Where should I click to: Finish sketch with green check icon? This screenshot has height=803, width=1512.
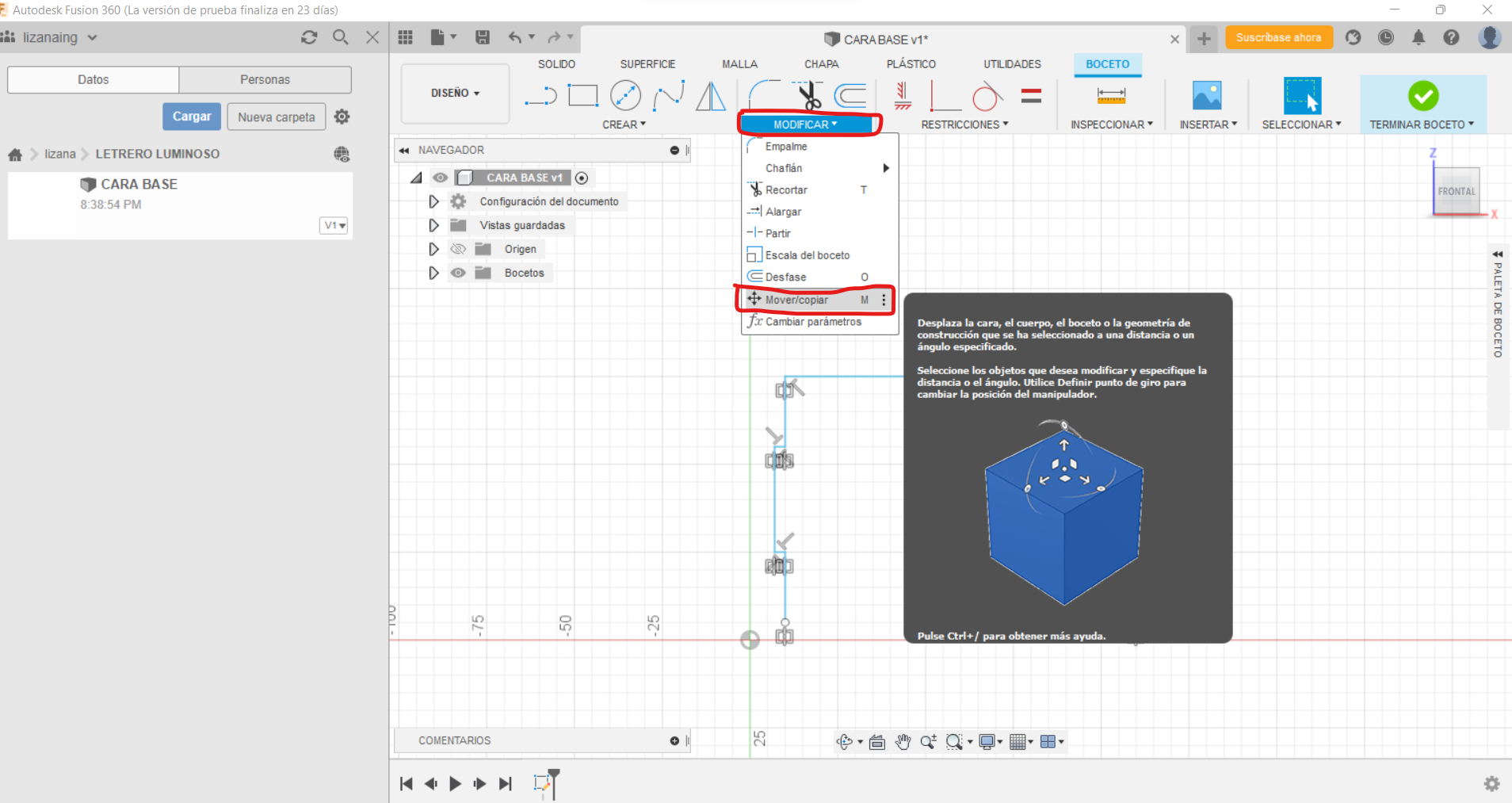click(x=1423, y=96)
